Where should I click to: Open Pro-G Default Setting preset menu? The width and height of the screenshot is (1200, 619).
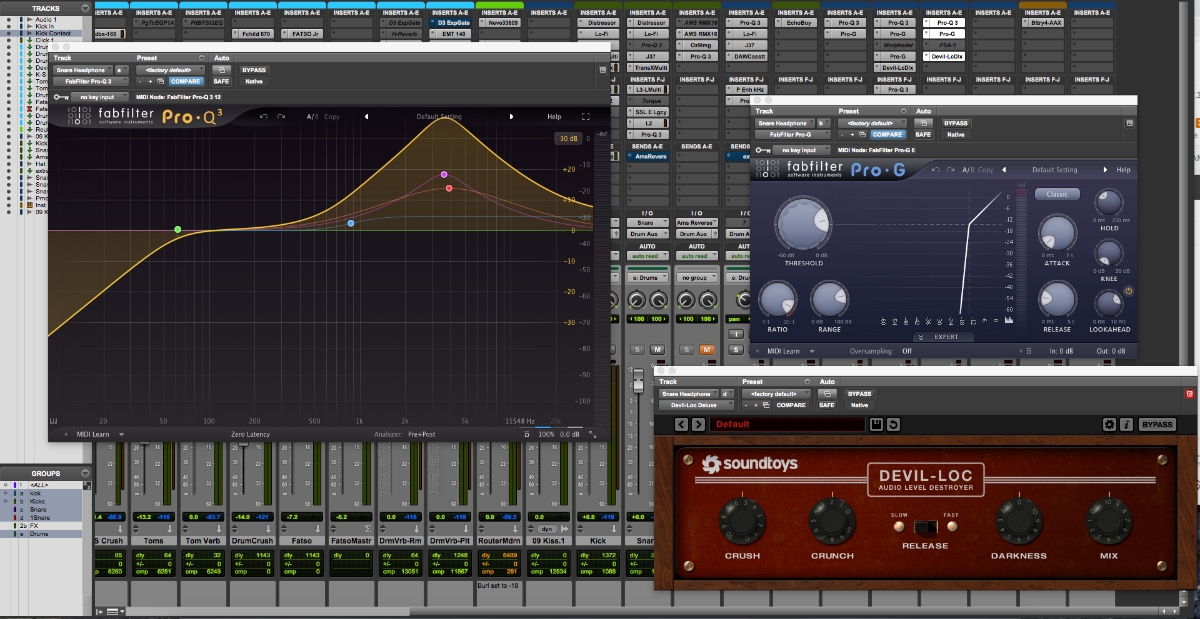click(1054, 170)
